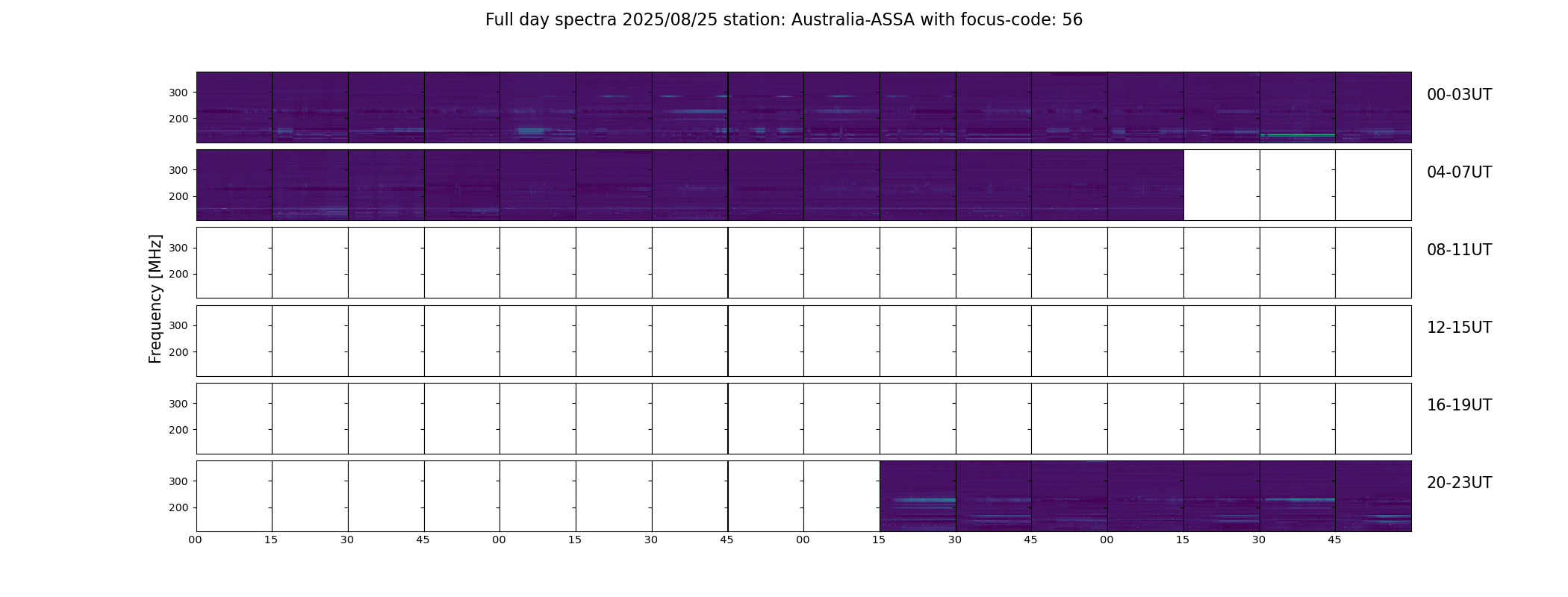The image size is (1568, 597).
Task: Click the first spectrogram tile of 00-03UT row
Action: [234, 107]
